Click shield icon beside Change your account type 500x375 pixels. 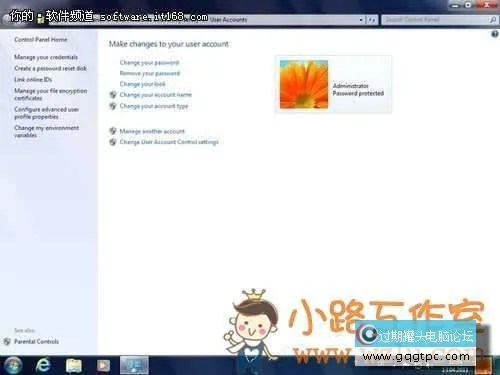[113, 106]
